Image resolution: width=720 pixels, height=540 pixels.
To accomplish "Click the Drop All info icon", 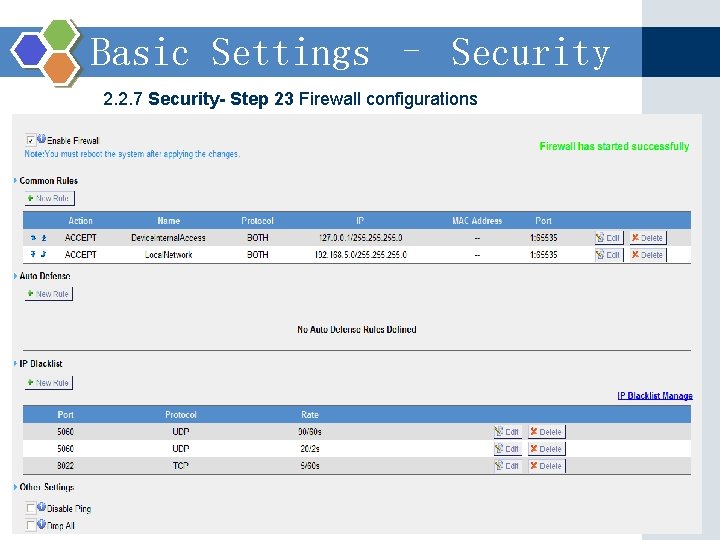I will [x=41, y=523].
